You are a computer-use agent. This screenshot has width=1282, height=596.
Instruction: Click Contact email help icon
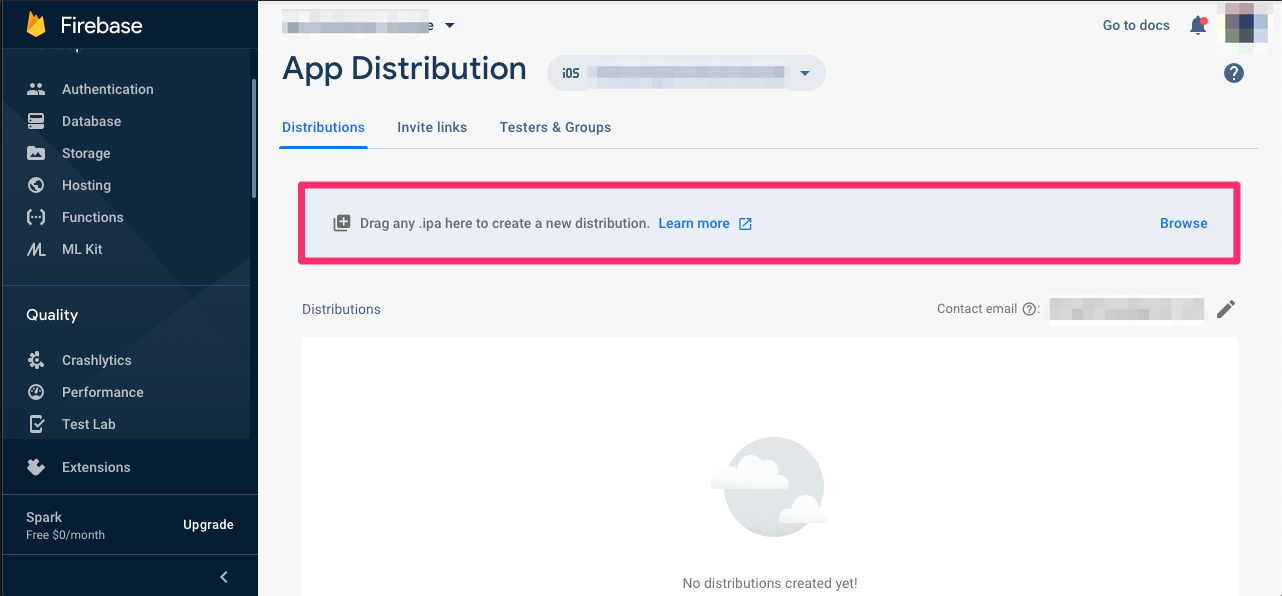coord(1029,309)
